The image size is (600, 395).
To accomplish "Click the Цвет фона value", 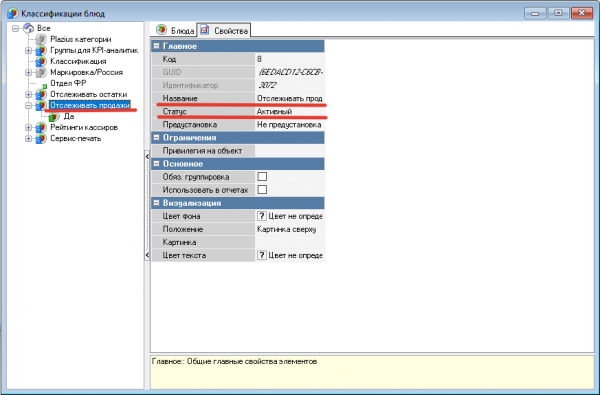I will (x=290, y=216).
